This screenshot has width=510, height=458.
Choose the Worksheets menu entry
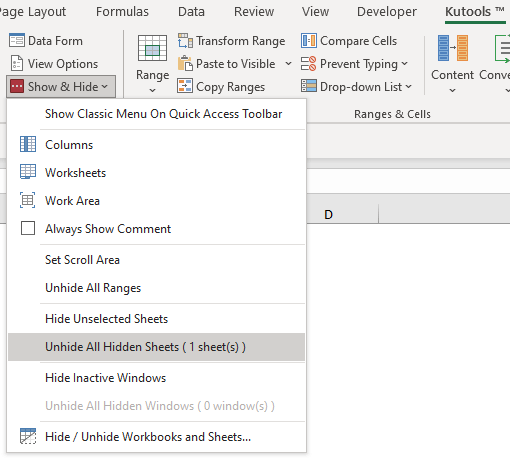point(156,172)
